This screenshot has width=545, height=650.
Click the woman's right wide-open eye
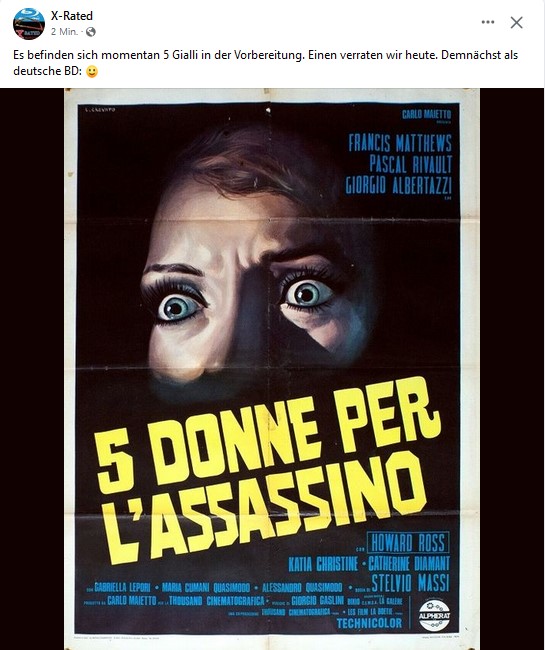pos(309,294)
